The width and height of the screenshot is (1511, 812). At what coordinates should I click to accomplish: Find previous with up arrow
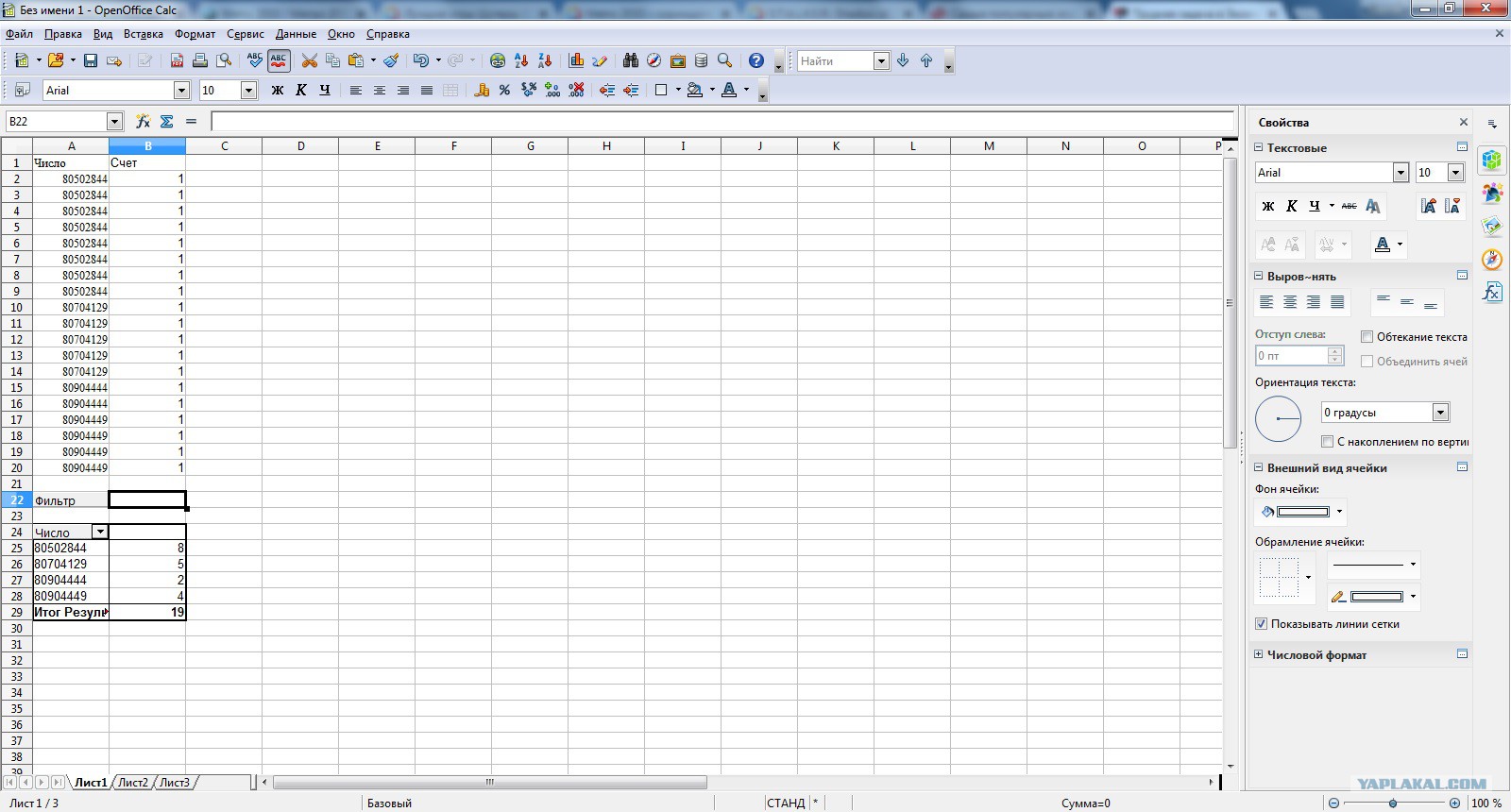pos(926,60)
